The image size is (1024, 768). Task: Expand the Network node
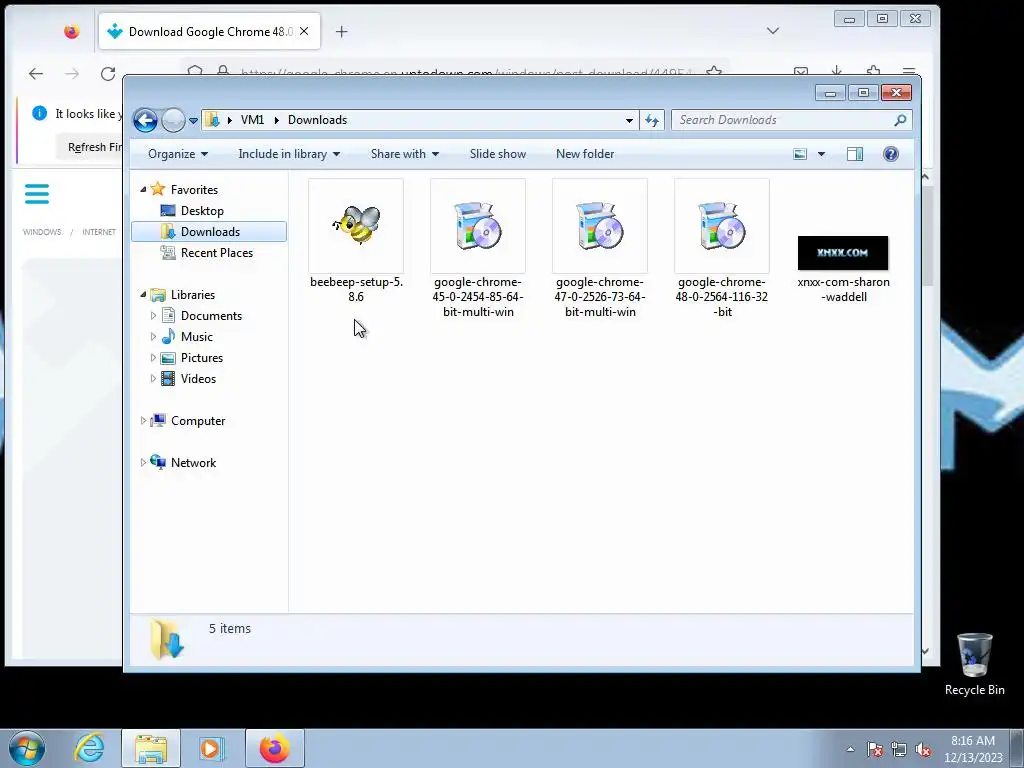click(143, 462)
